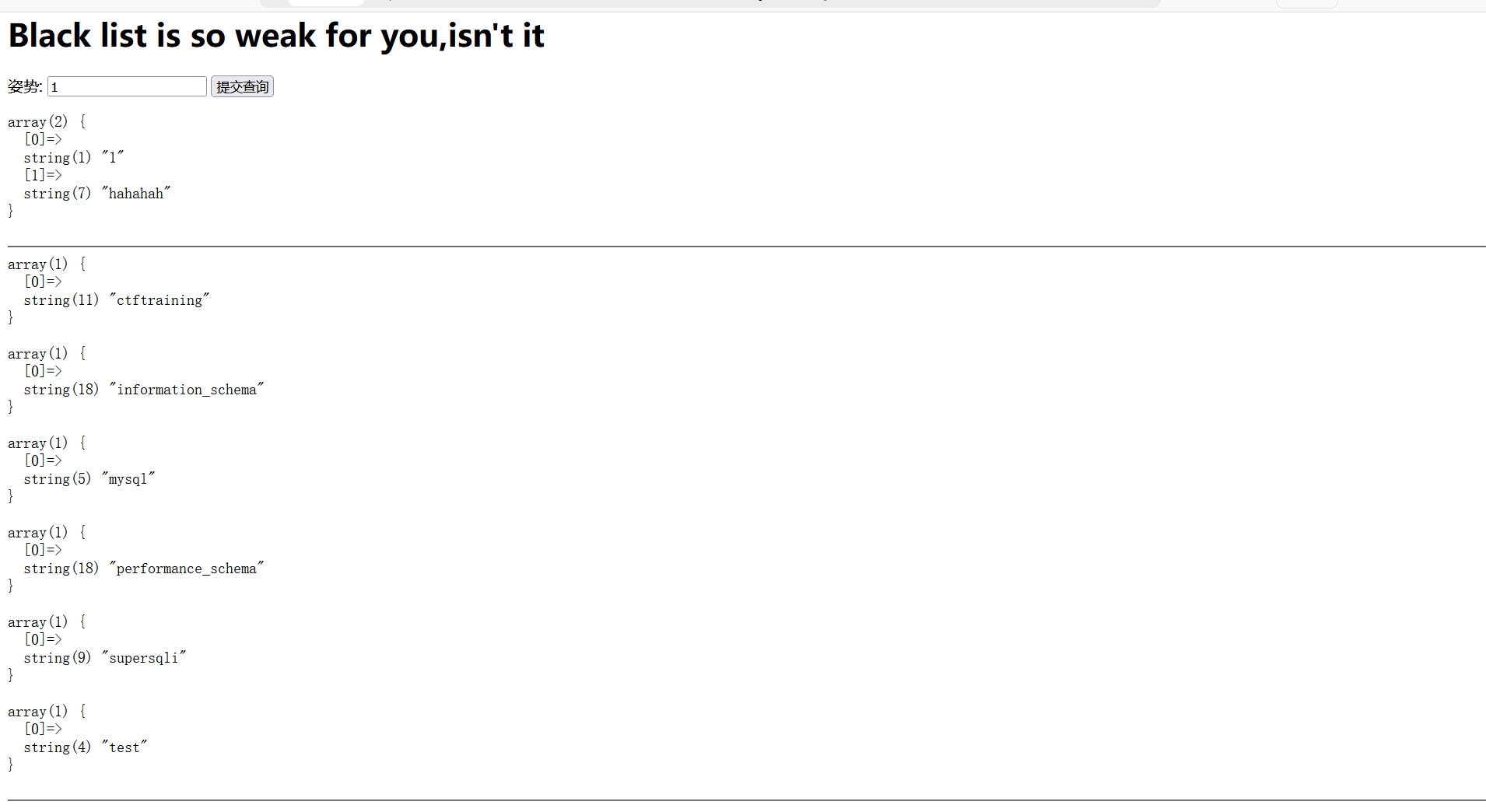Click the 姿势 label text
This screenshot has width=1486, height=812.
tap(25, 86)
